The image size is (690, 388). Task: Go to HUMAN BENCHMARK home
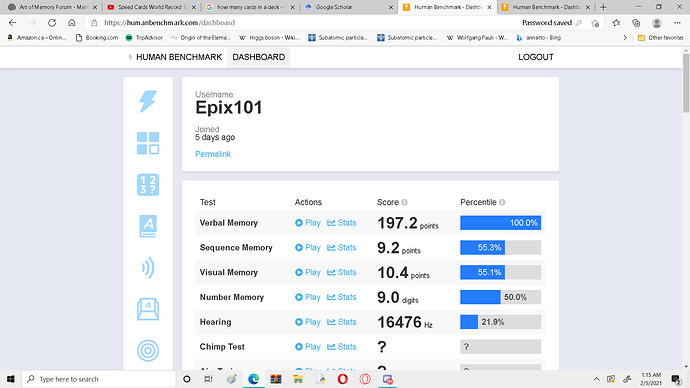tap(175, 57)
